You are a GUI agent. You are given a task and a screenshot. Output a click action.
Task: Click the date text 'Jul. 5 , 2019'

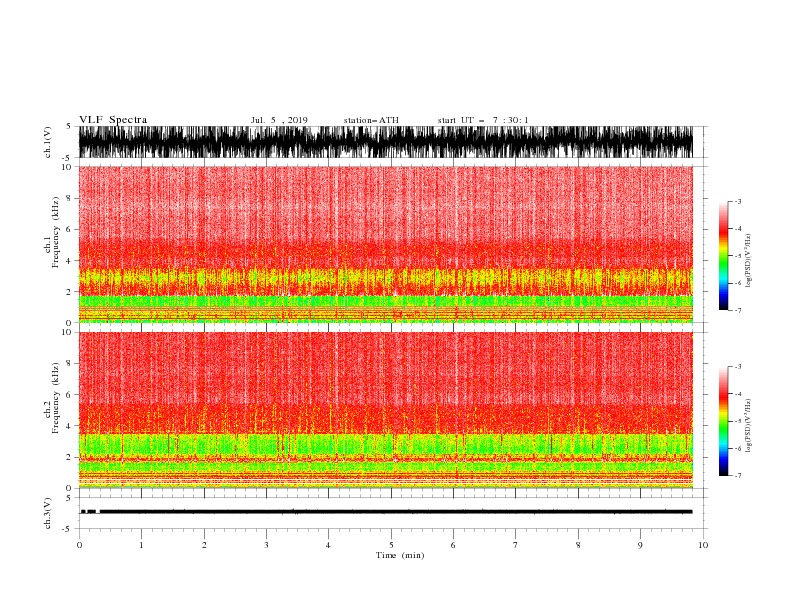(279, 120)
